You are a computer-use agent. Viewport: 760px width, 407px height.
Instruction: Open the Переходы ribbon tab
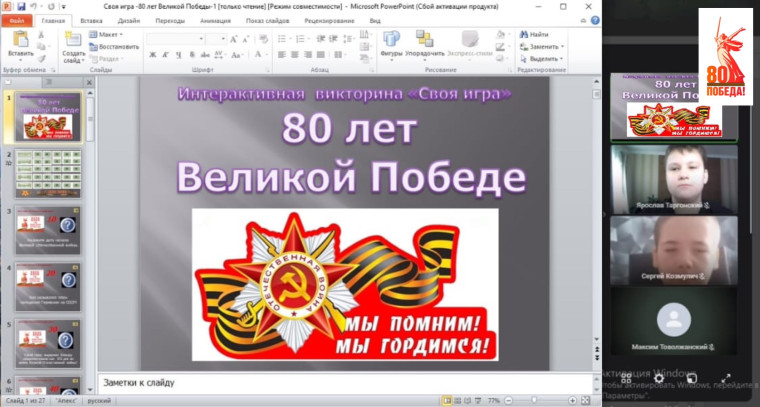[x=170, y=21]
